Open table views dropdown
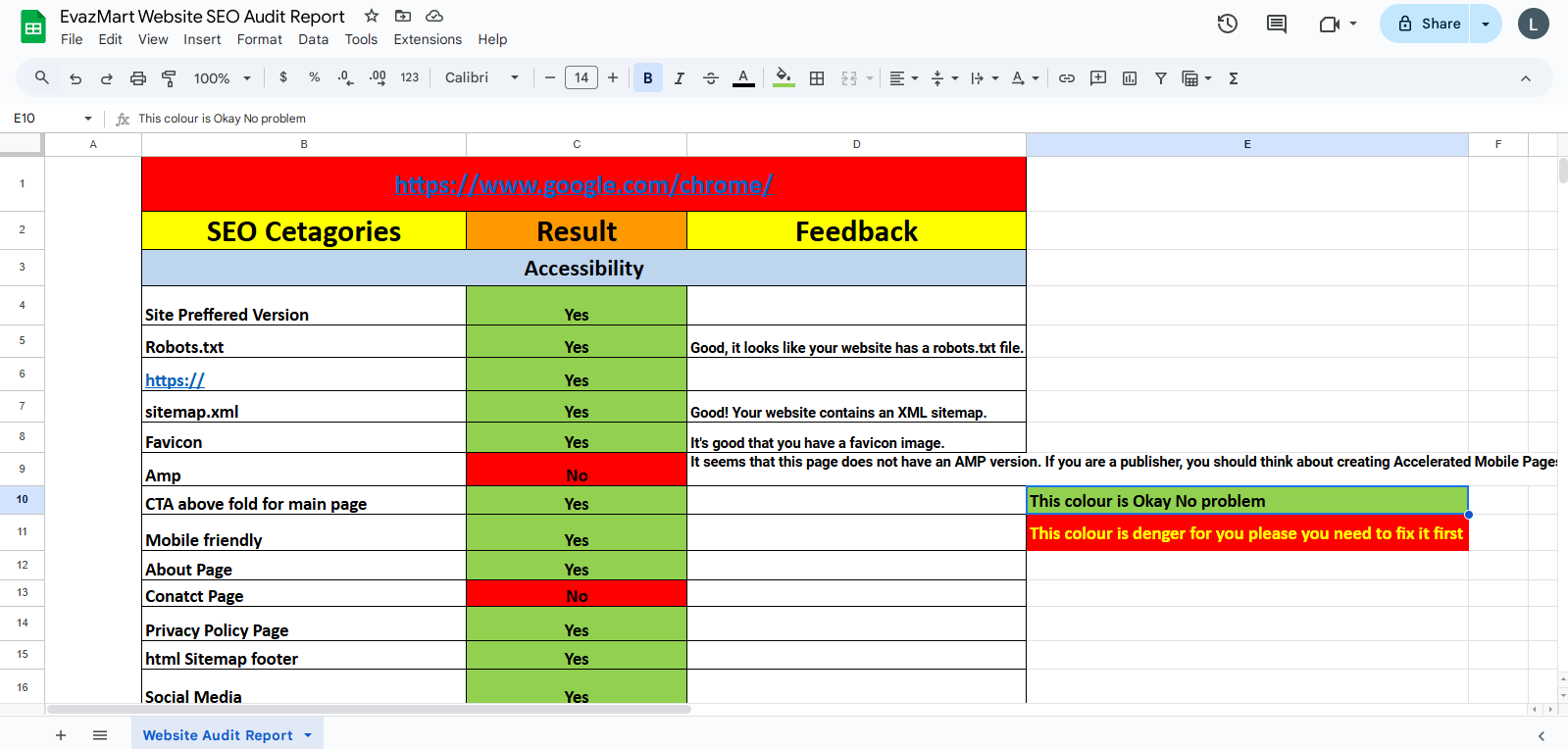Screen dimensions: 1568x749 (x=1197, y=78)
